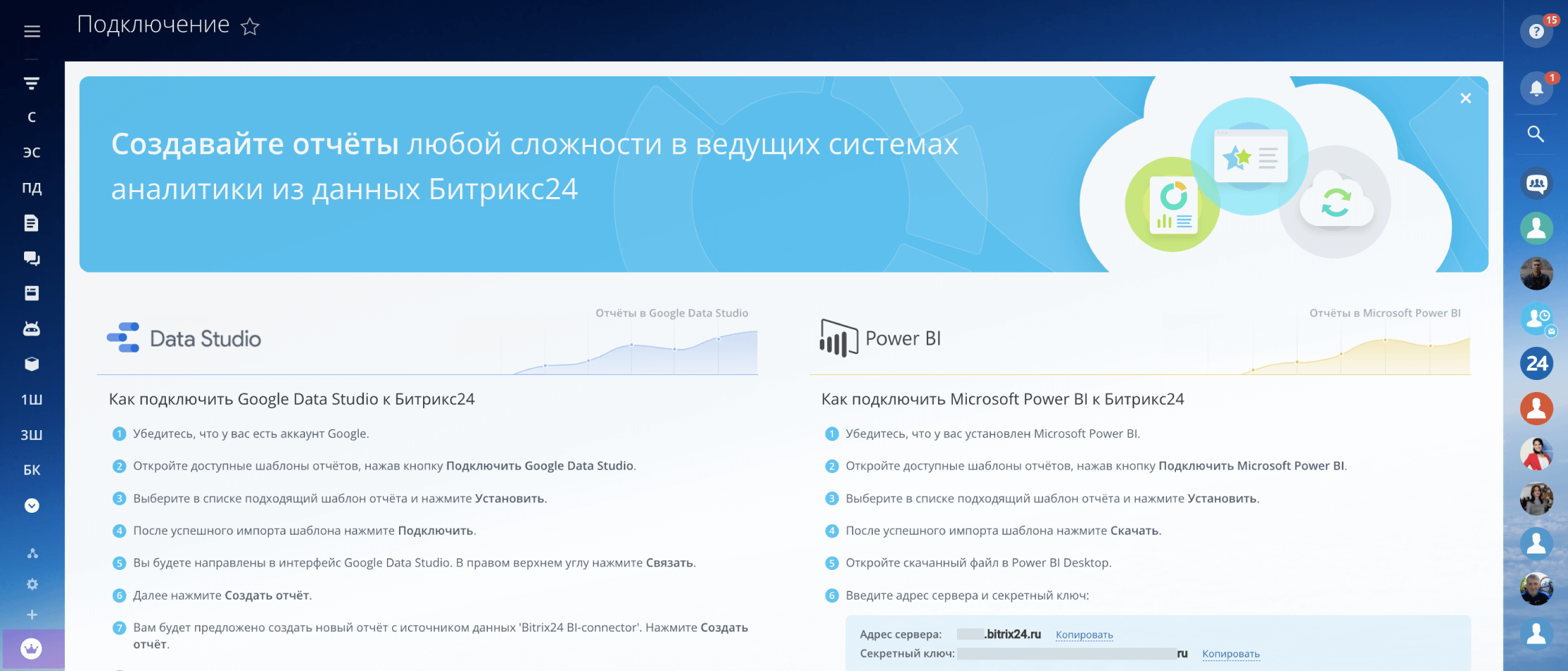Click the "Подключение" page title
The height and width of the screenshot is (671, 1568).
pyautogui.click(x=153, y=25)
